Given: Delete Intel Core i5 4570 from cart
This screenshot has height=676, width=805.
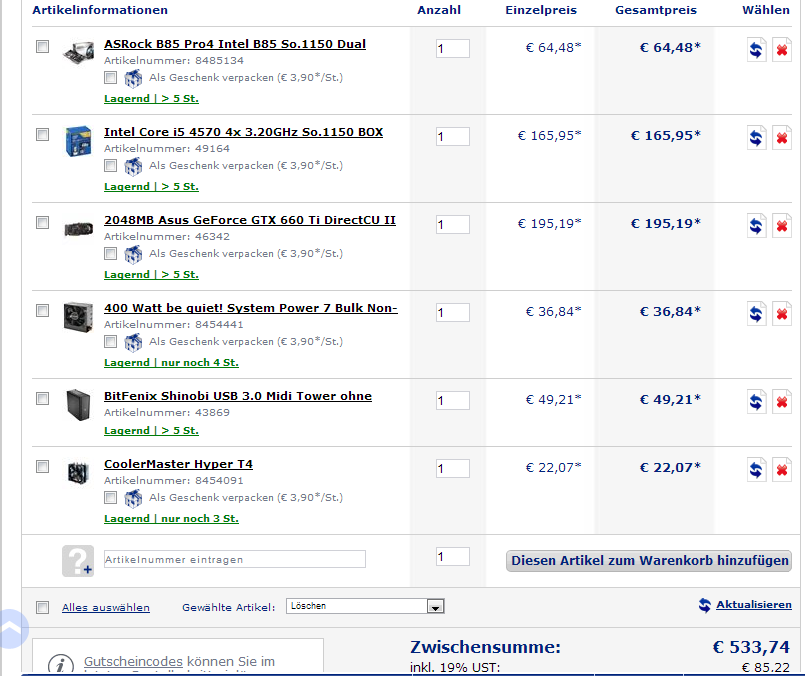Looking at the screenshot, I should click(x=782, y=138).
